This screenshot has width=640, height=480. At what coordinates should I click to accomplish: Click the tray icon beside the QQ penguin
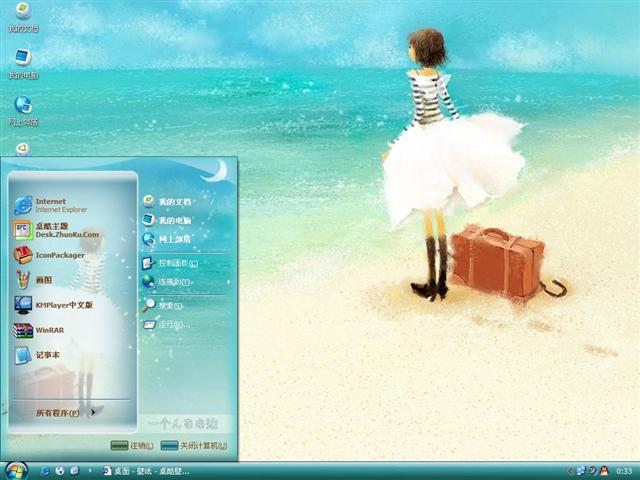(592, 471)
